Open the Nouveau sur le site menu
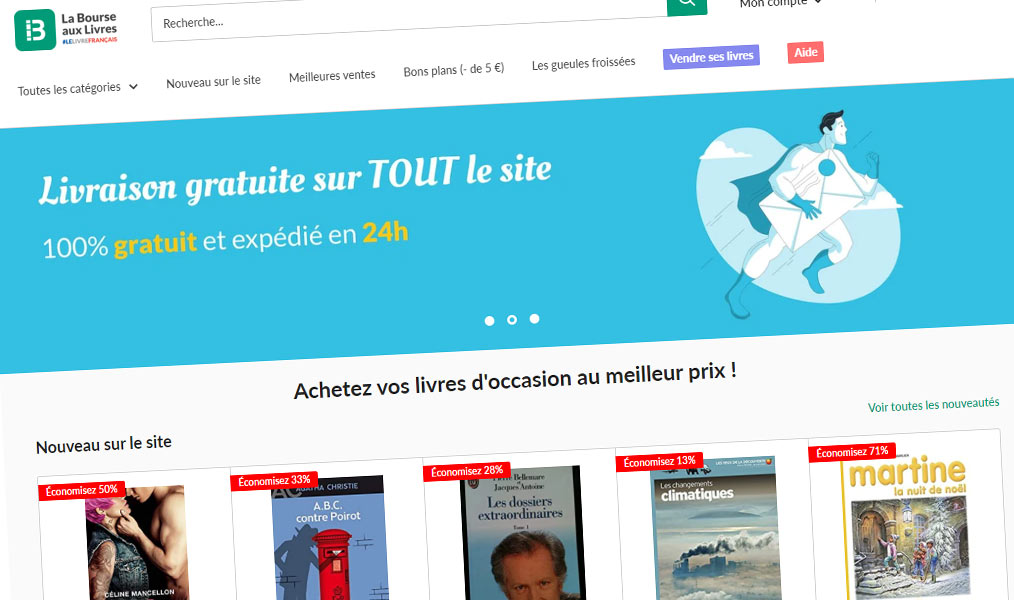 213,81
